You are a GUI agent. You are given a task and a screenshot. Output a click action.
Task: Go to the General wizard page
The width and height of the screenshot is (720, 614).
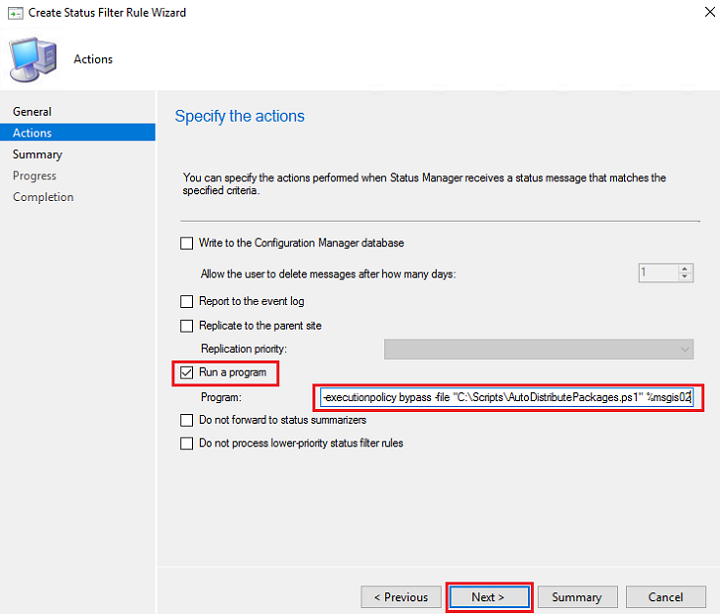click(x=32, y=112)
